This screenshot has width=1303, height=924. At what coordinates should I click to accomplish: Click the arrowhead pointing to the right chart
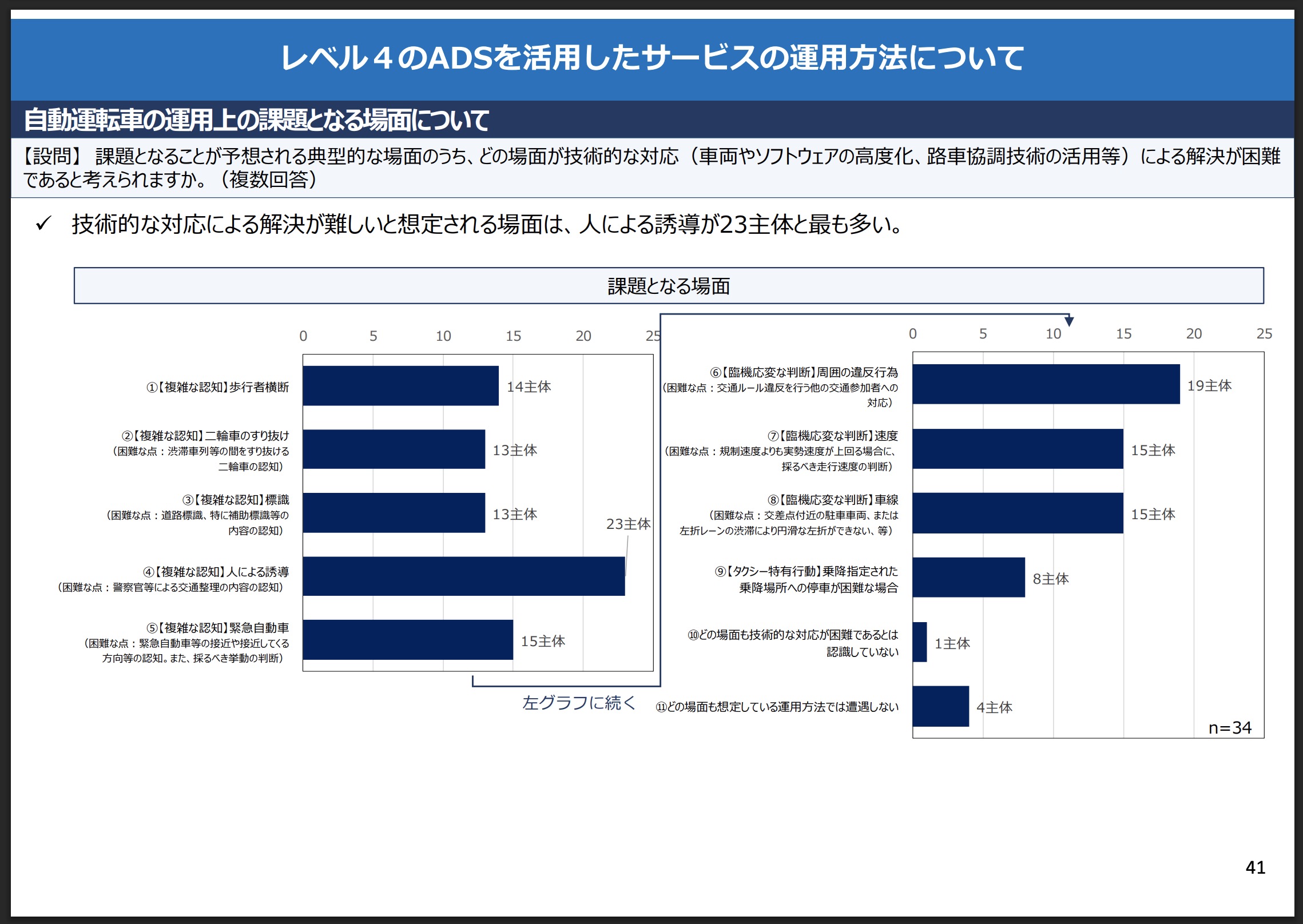[x=1068, y=321]
